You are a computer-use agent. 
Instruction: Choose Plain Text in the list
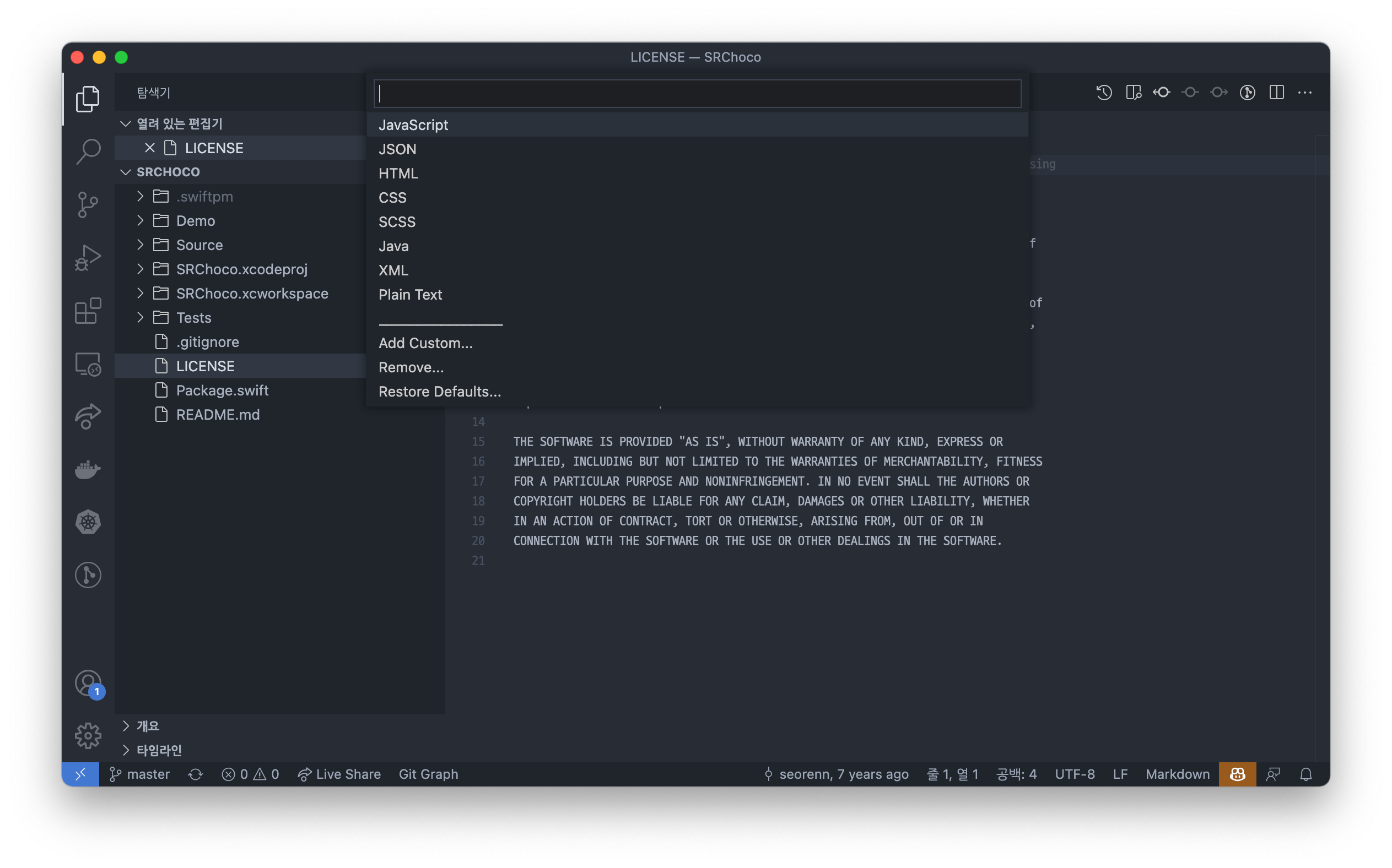coord(410,295)
